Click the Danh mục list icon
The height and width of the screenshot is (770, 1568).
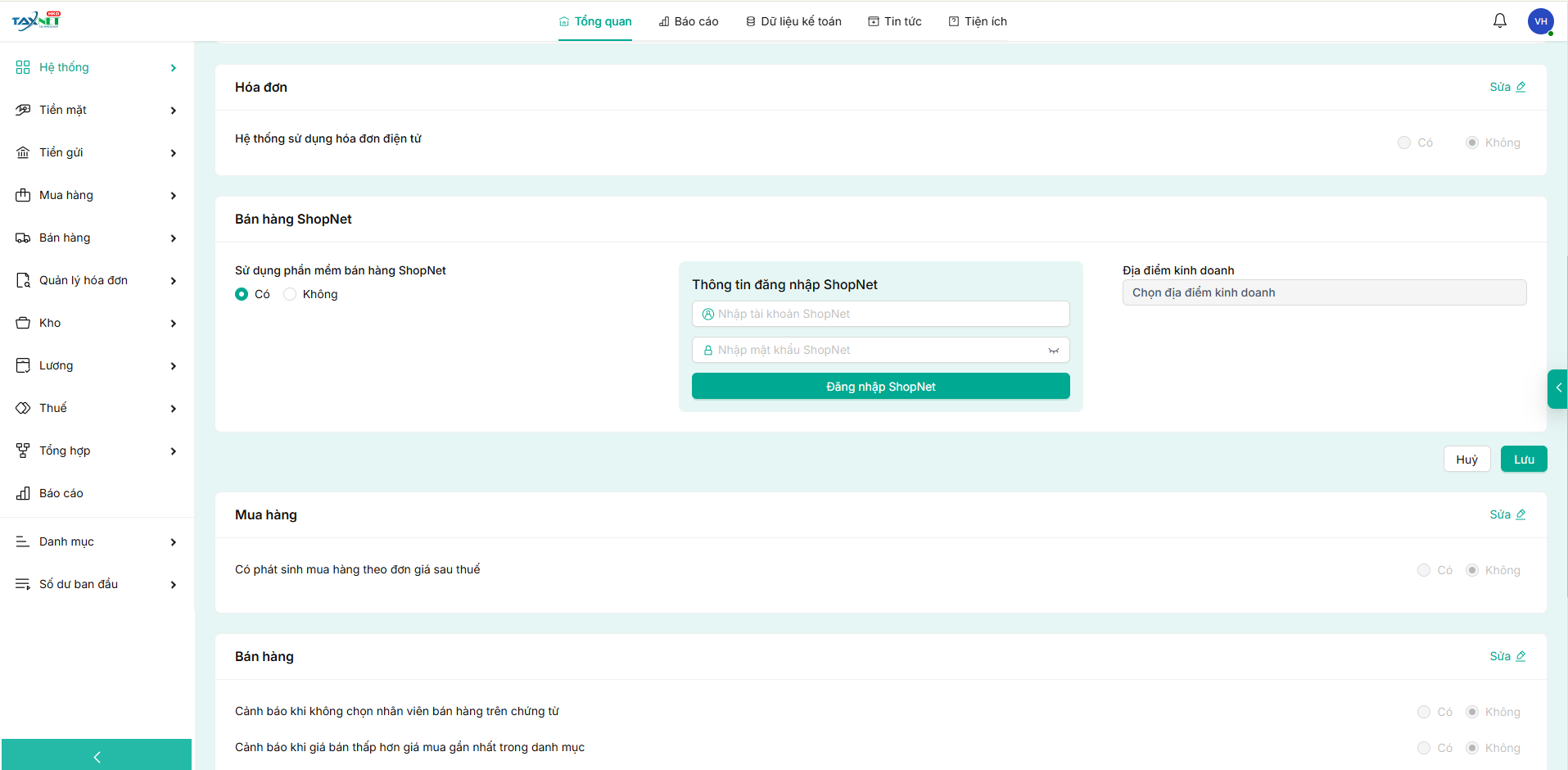pos(23,541)
